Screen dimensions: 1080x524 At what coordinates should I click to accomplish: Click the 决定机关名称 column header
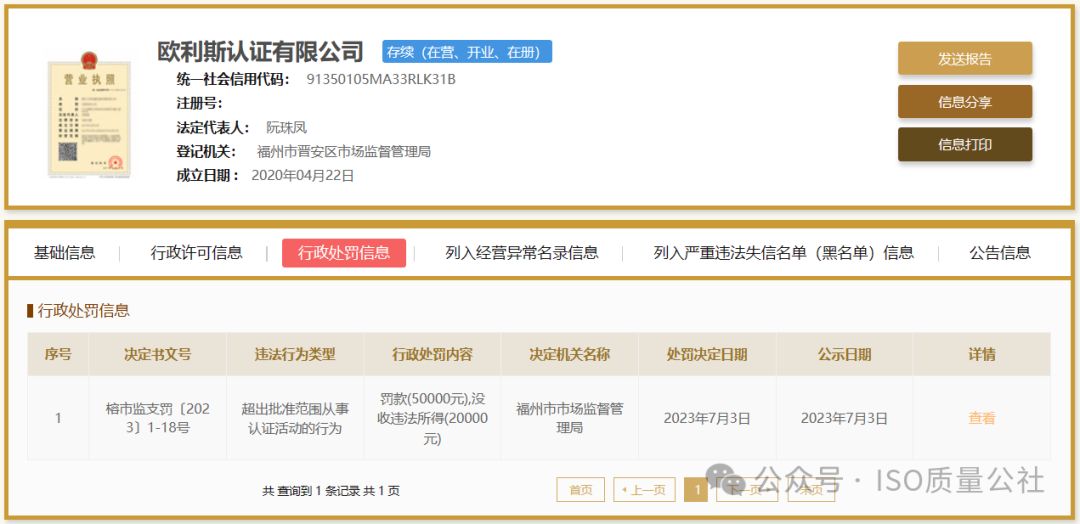click(x=570, y=355)
